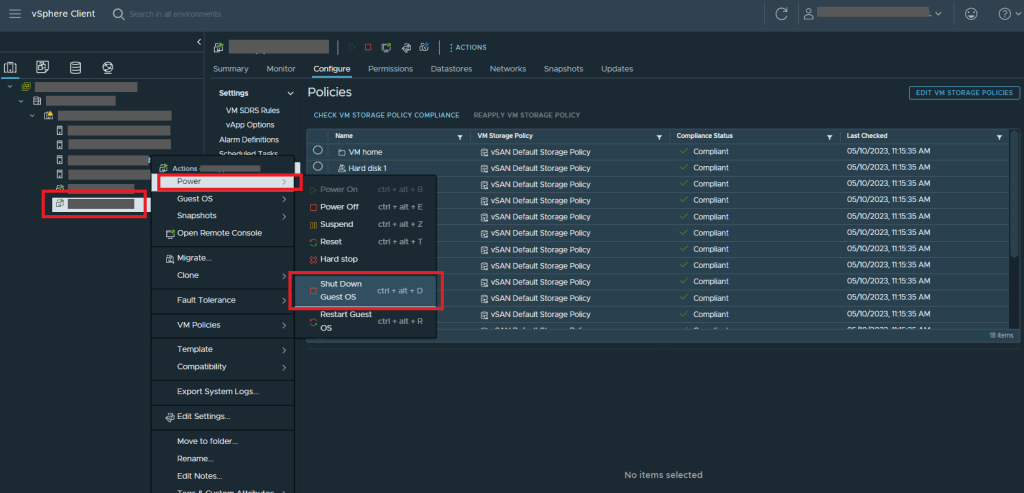Select the Hard disk 1 radio button

(x=318, y=167)
